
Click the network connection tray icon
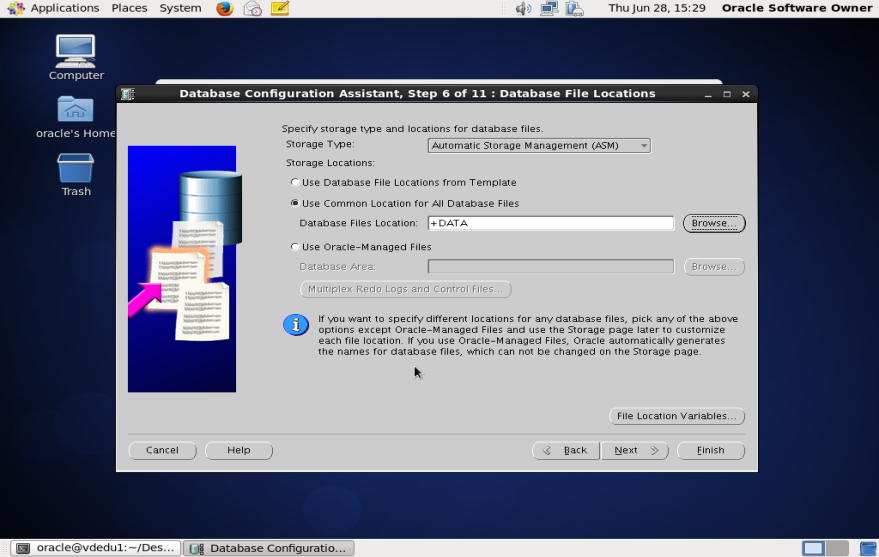(x=549, y=8)
